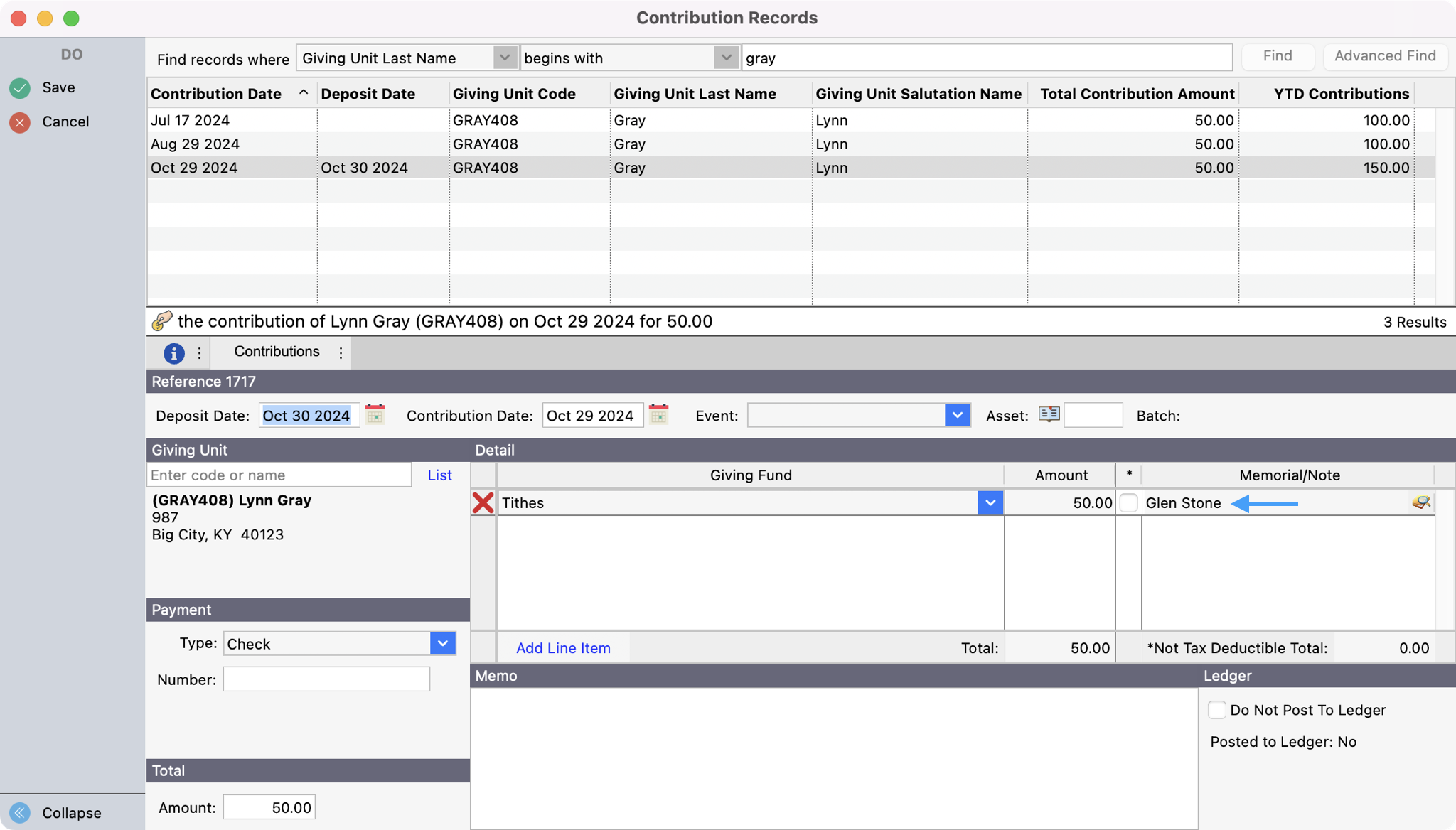Open the payment Type dropdown showing Check
This screenshot has width=1456, height=830.
pos(442,644)
